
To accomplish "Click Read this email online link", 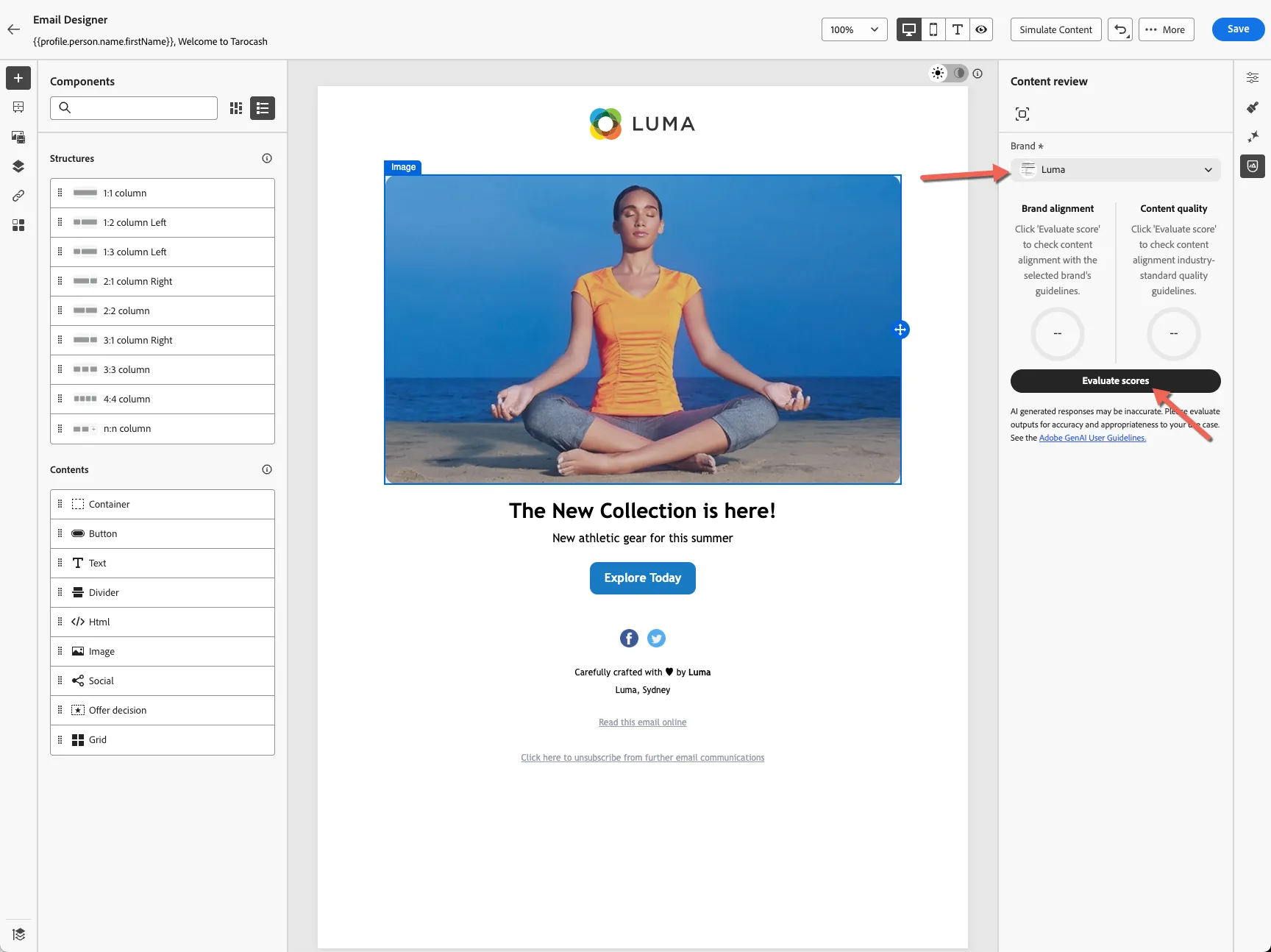I will pyautogui.click(x=643, y=722).
